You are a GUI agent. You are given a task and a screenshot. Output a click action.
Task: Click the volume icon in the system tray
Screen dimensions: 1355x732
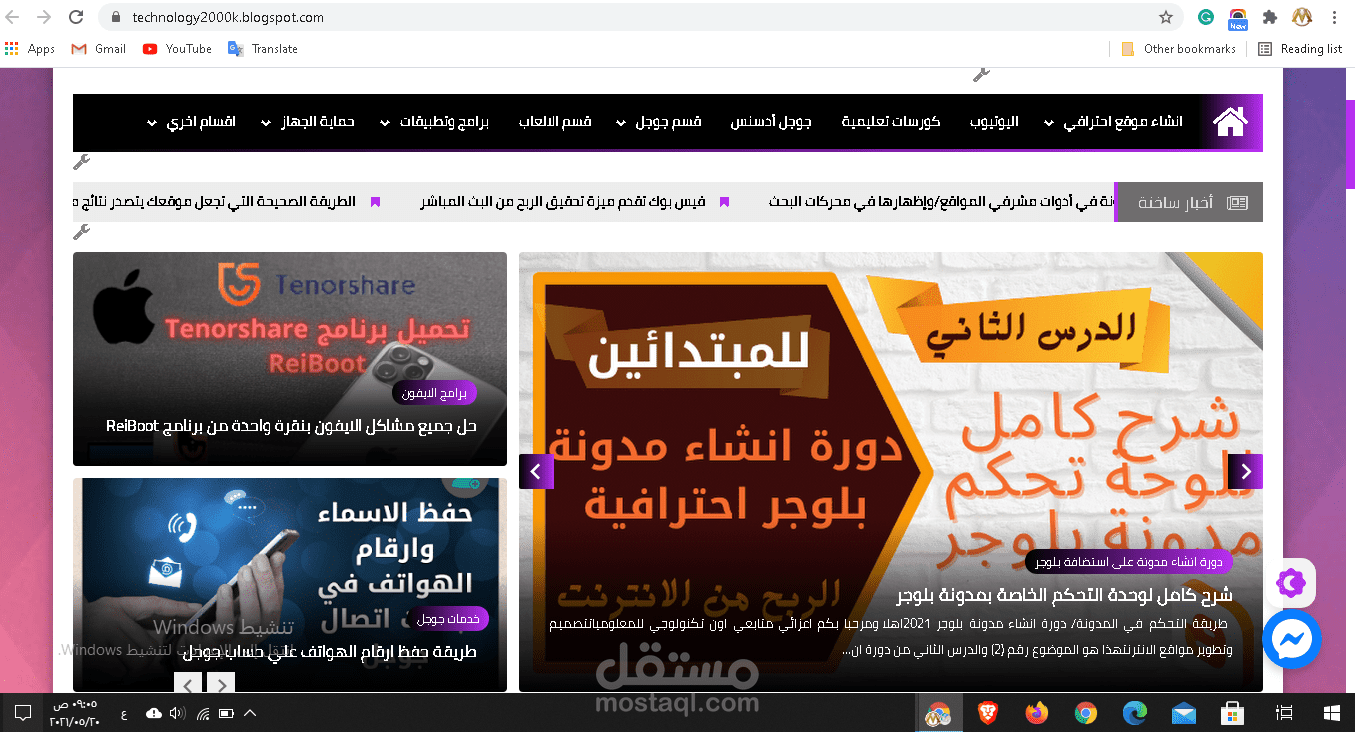click(179, 713)
